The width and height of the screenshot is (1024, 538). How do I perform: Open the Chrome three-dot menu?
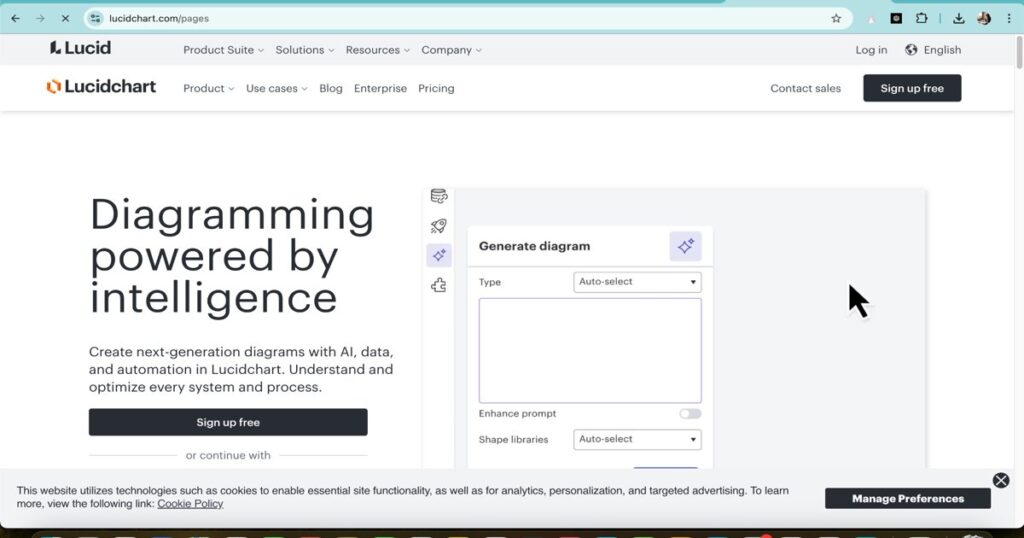click(1009, 18)
